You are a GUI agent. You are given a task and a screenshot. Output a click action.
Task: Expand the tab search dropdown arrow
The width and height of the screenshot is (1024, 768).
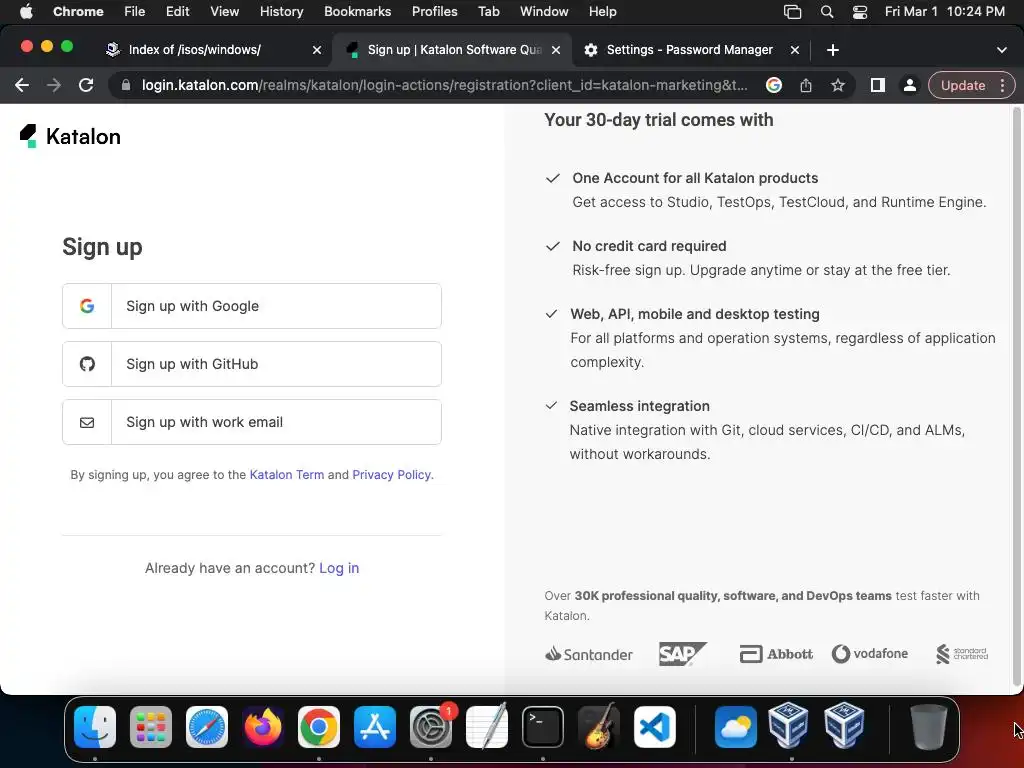pyautogui.click(x=1001, y=50)
